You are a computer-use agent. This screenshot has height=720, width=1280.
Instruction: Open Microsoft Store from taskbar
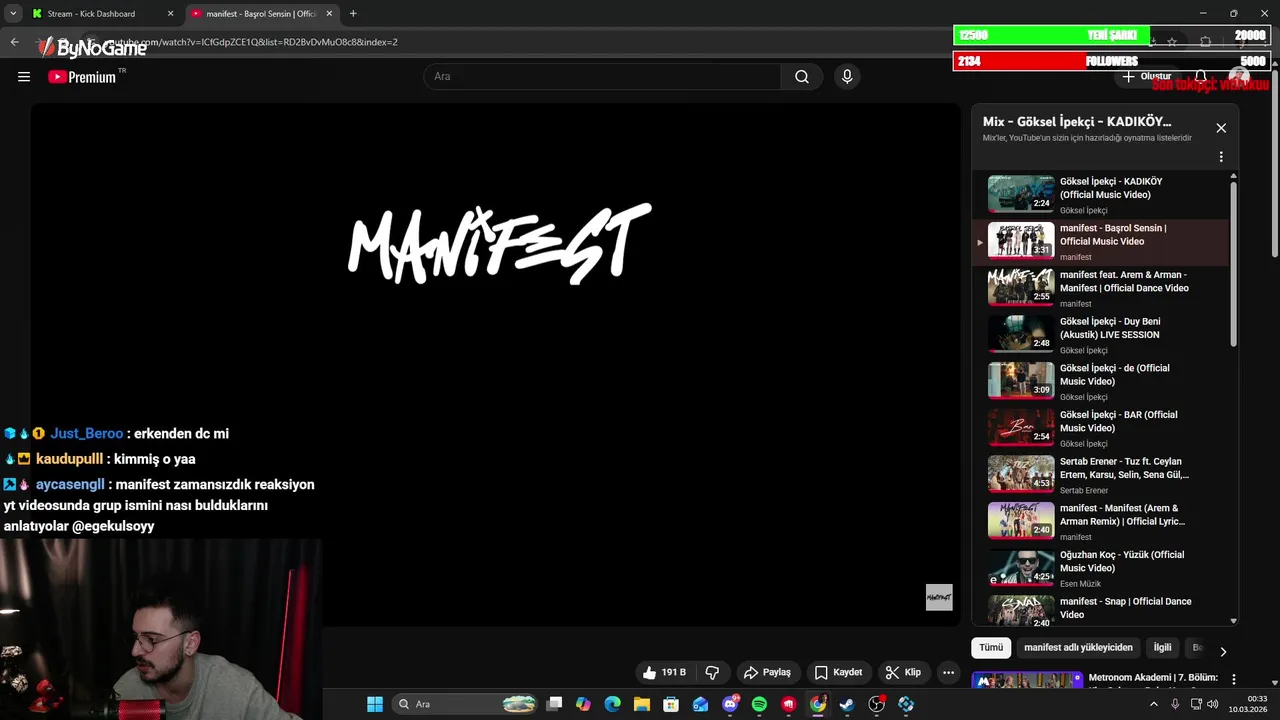pos(672,704)
